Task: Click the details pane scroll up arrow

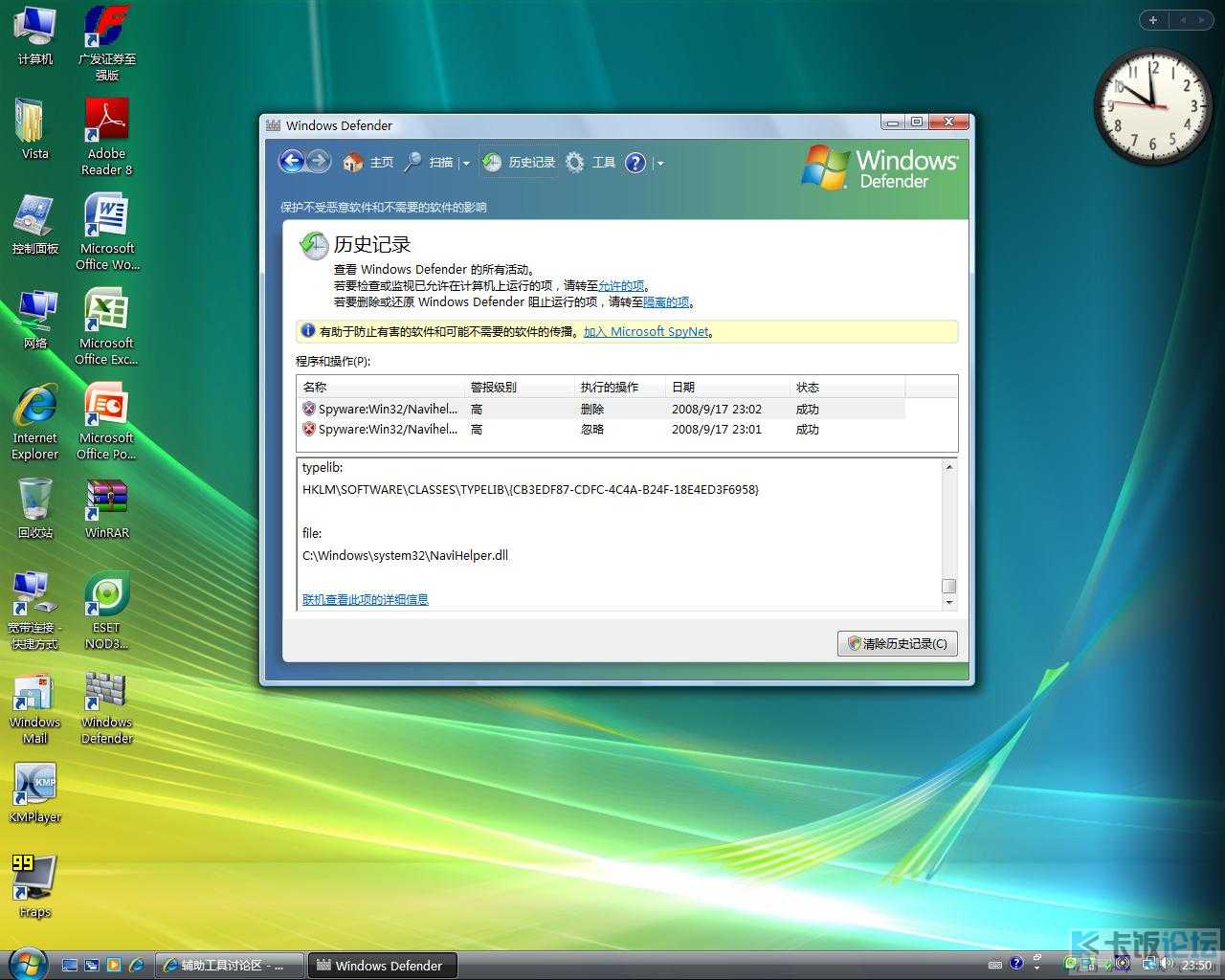Action: 949,467
